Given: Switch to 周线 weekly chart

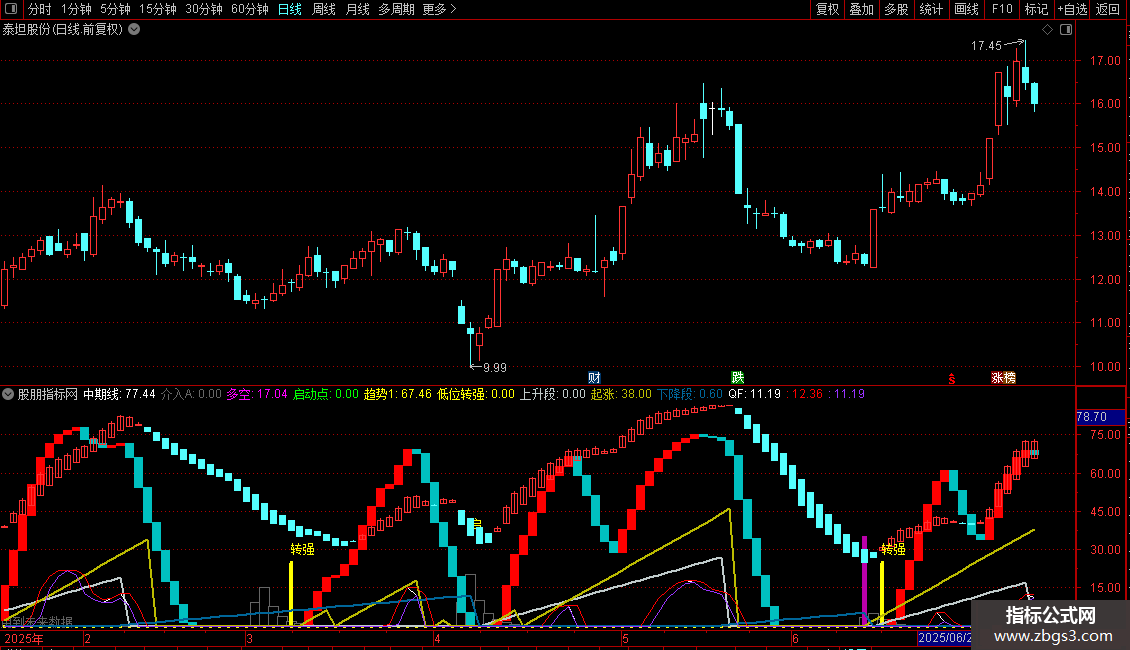Looking at the screenshot, I should [324, 9].
